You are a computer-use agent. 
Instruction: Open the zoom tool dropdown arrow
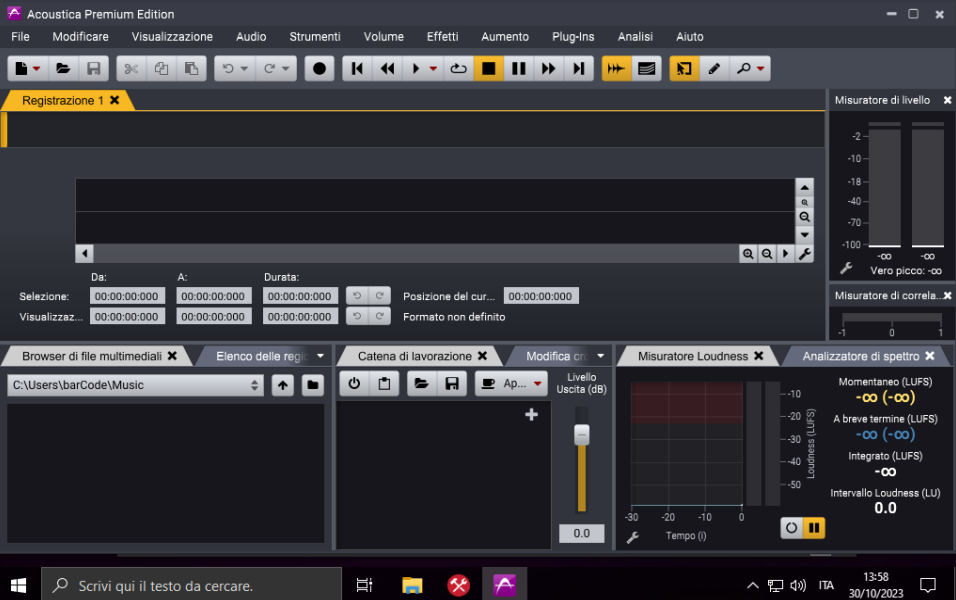point(760,69)
